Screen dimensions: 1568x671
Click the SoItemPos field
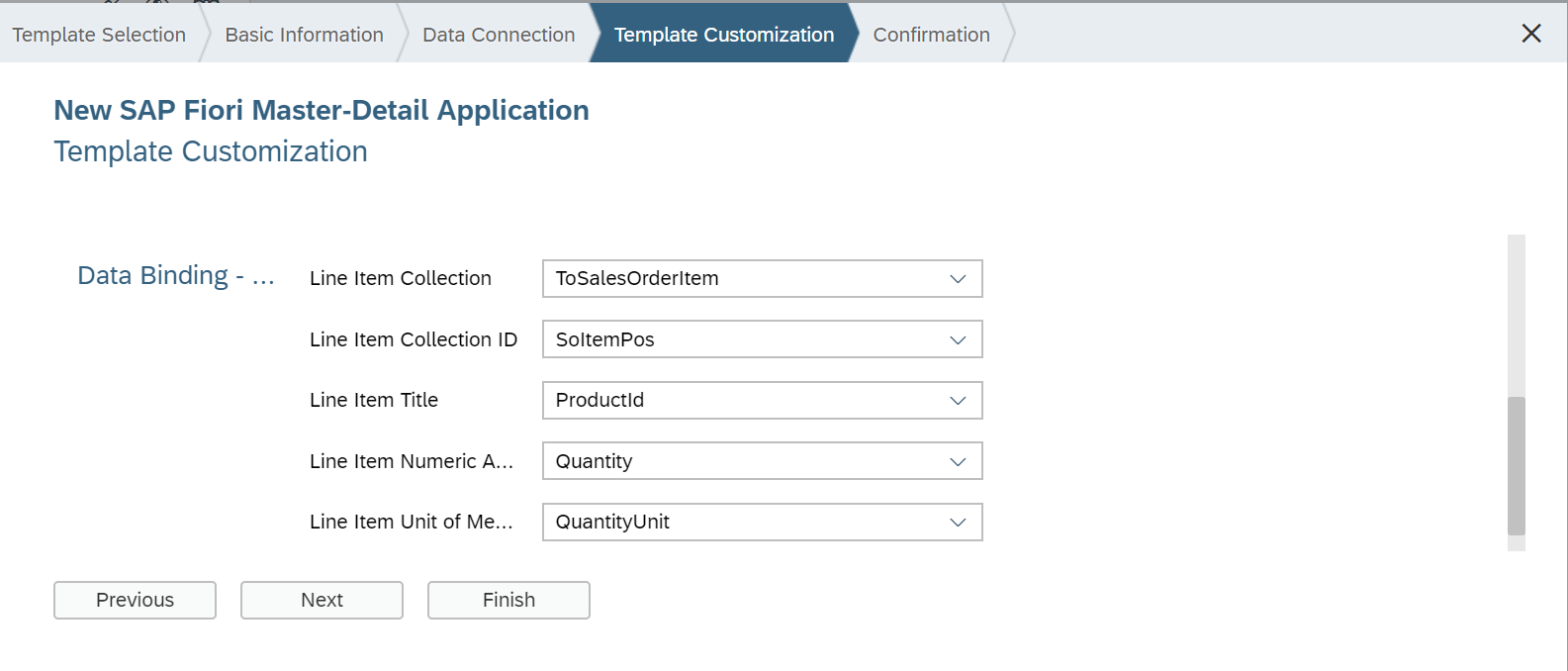pos(742,340)
